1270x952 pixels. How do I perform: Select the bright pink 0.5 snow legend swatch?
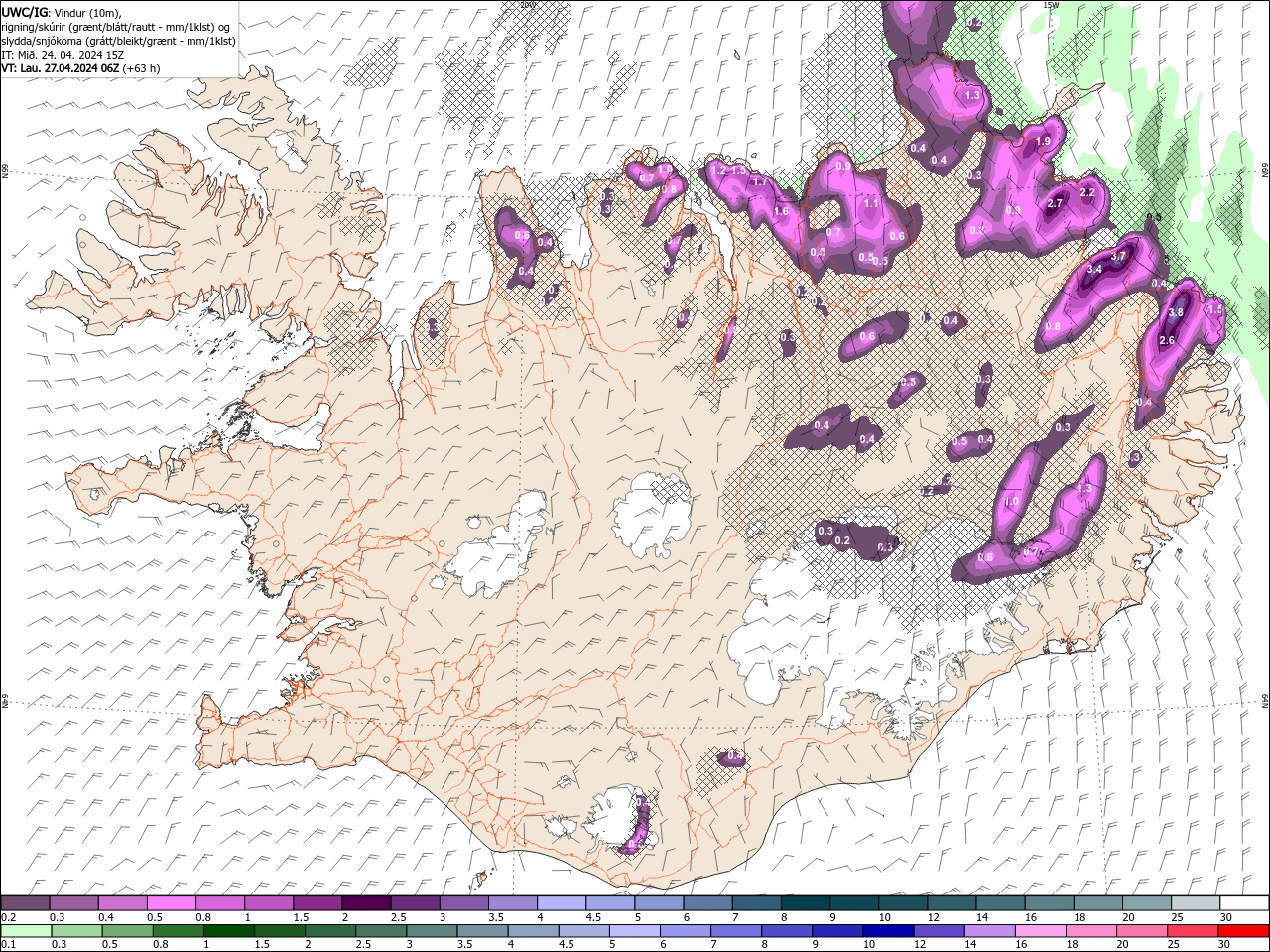[x=171, y=903]
